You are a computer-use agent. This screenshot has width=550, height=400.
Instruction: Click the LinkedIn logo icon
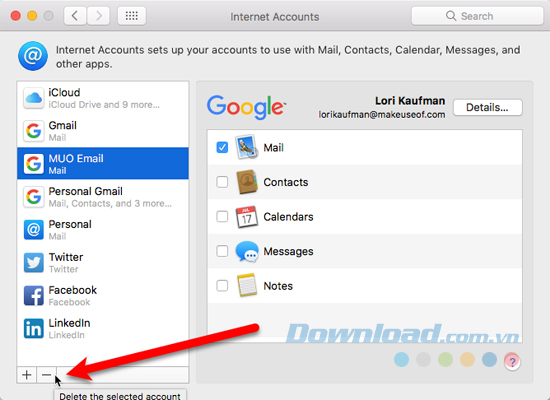(x=34, y=328)
